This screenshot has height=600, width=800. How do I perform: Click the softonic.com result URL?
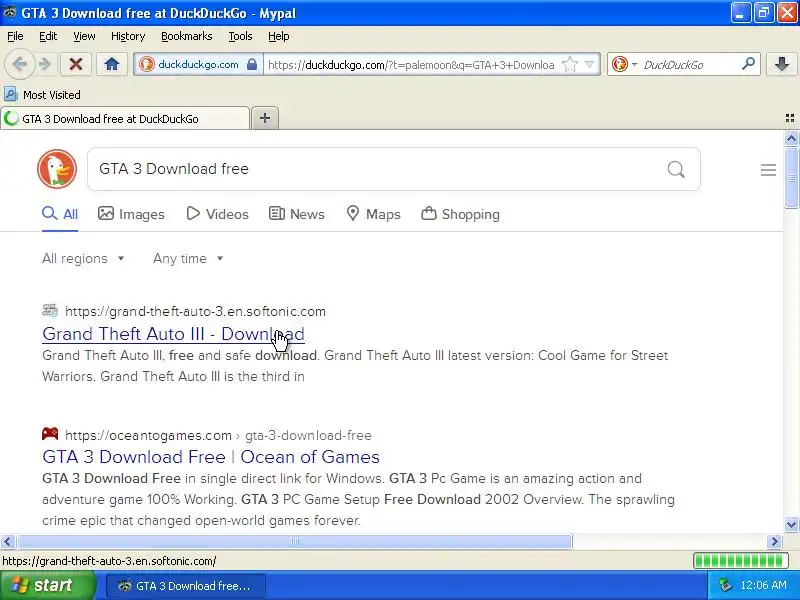point(195,311)
